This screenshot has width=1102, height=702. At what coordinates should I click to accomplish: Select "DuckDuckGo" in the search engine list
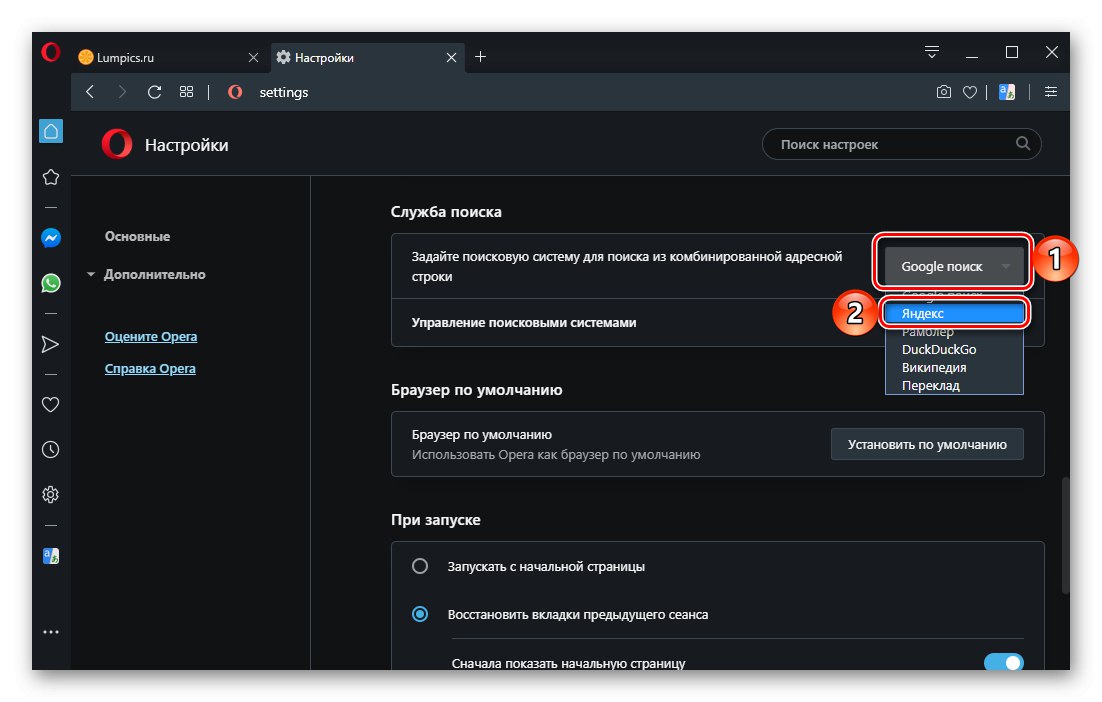pyautogui.click(x=938, y=350)
